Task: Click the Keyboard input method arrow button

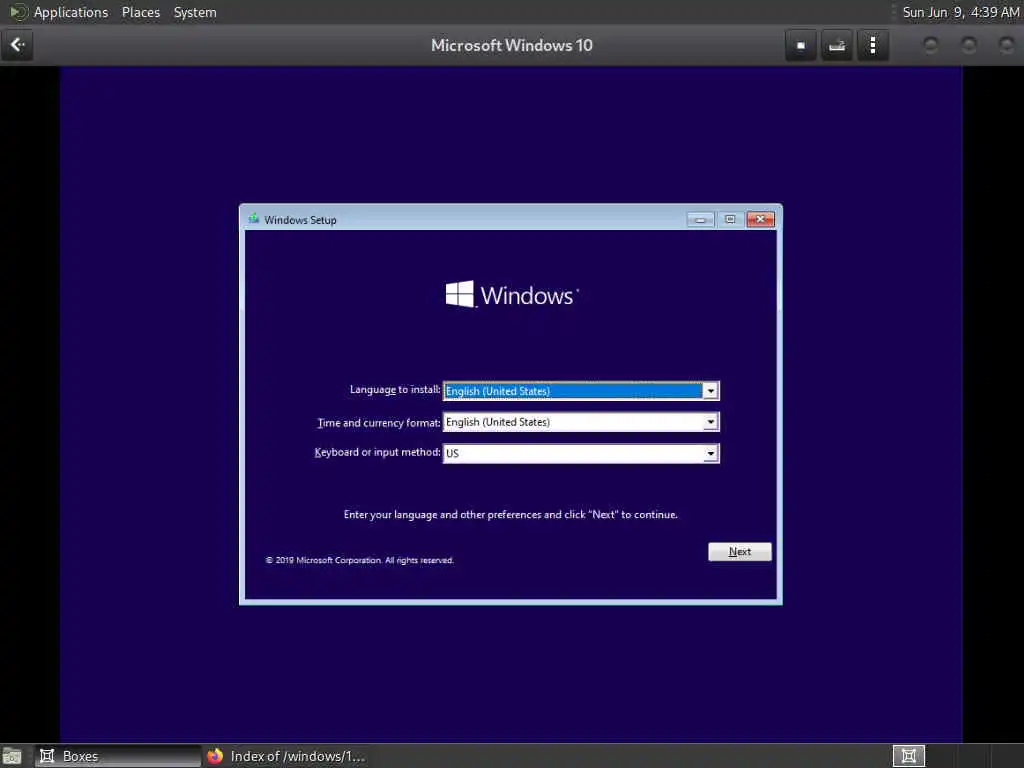Action: (711, 453)
